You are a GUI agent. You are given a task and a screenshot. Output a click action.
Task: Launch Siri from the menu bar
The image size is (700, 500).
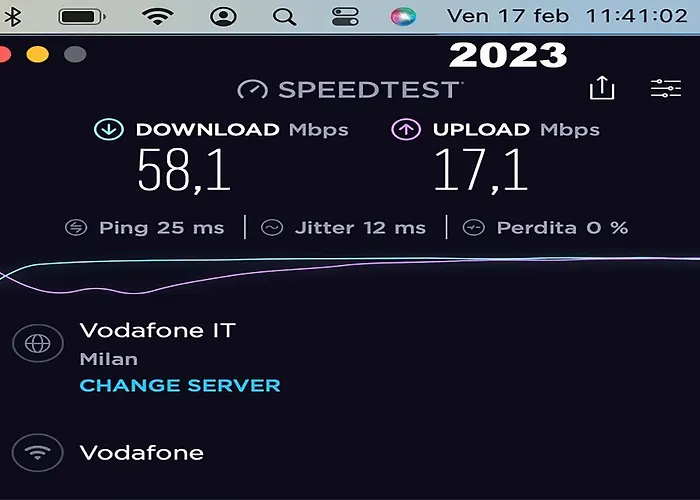click(403, 17)
